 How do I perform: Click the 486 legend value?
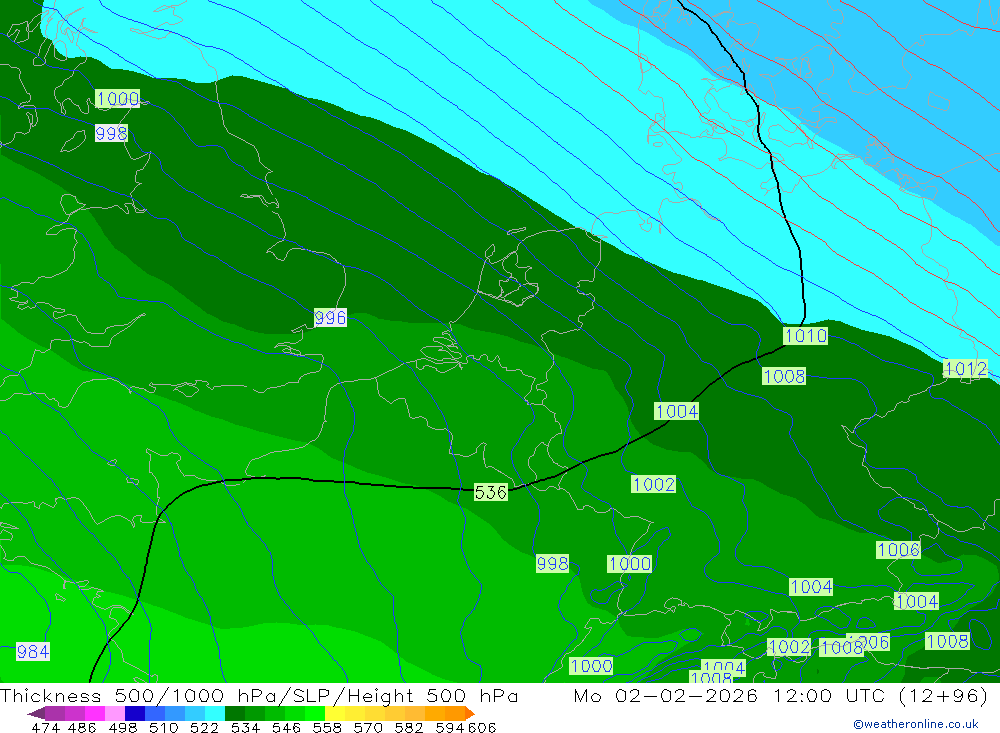click(82, 727)
